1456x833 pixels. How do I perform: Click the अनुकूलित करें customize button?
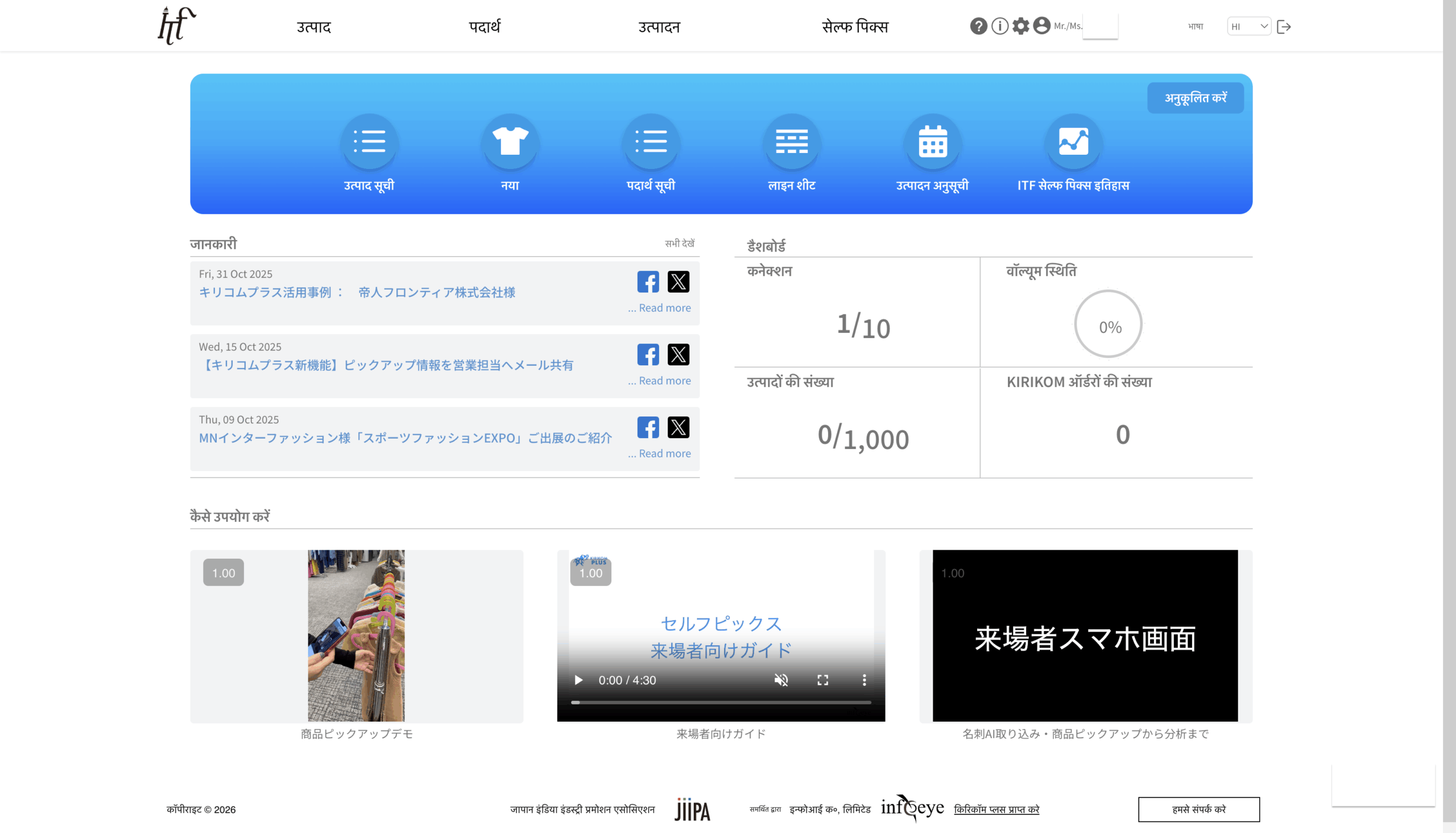[x=1195, y=98]
